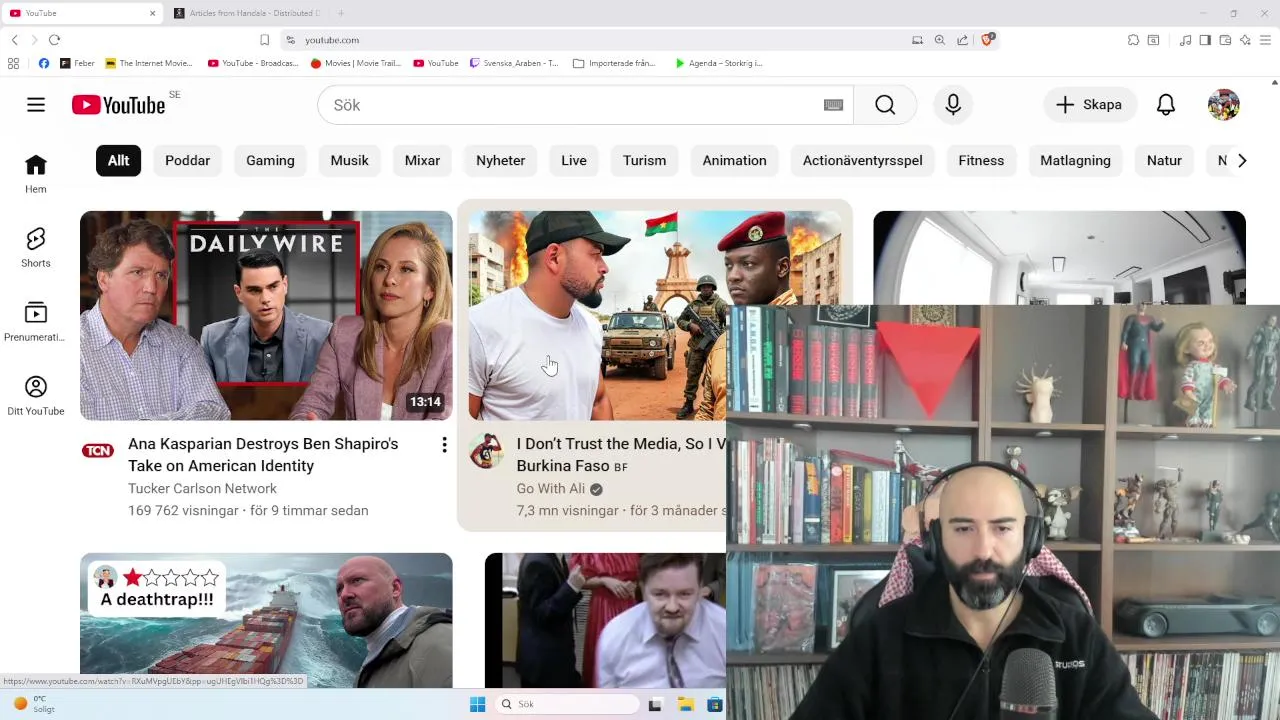Select the Poddar filter chip
This screenshot has width=1280, height=720.
[x=188, y=160]
